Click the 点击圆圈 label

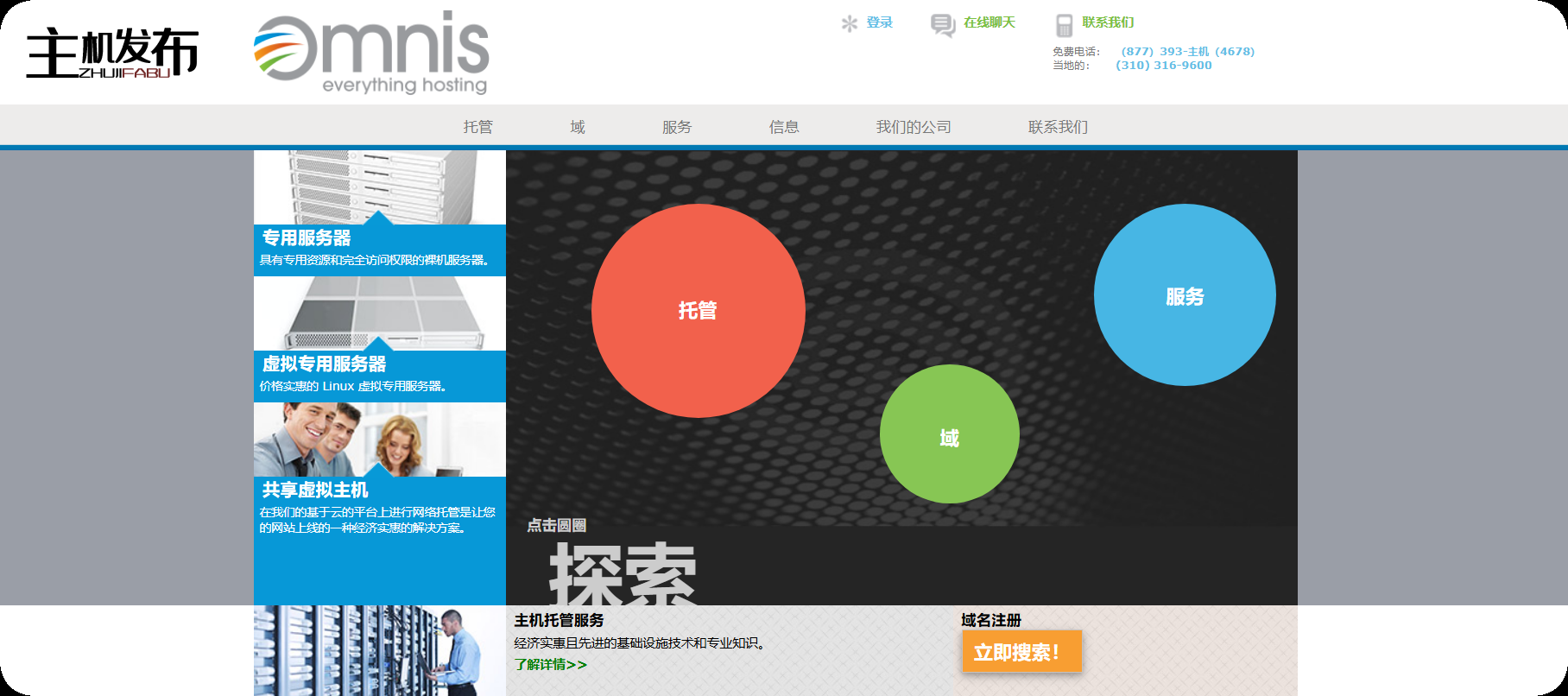click(557, 525)
